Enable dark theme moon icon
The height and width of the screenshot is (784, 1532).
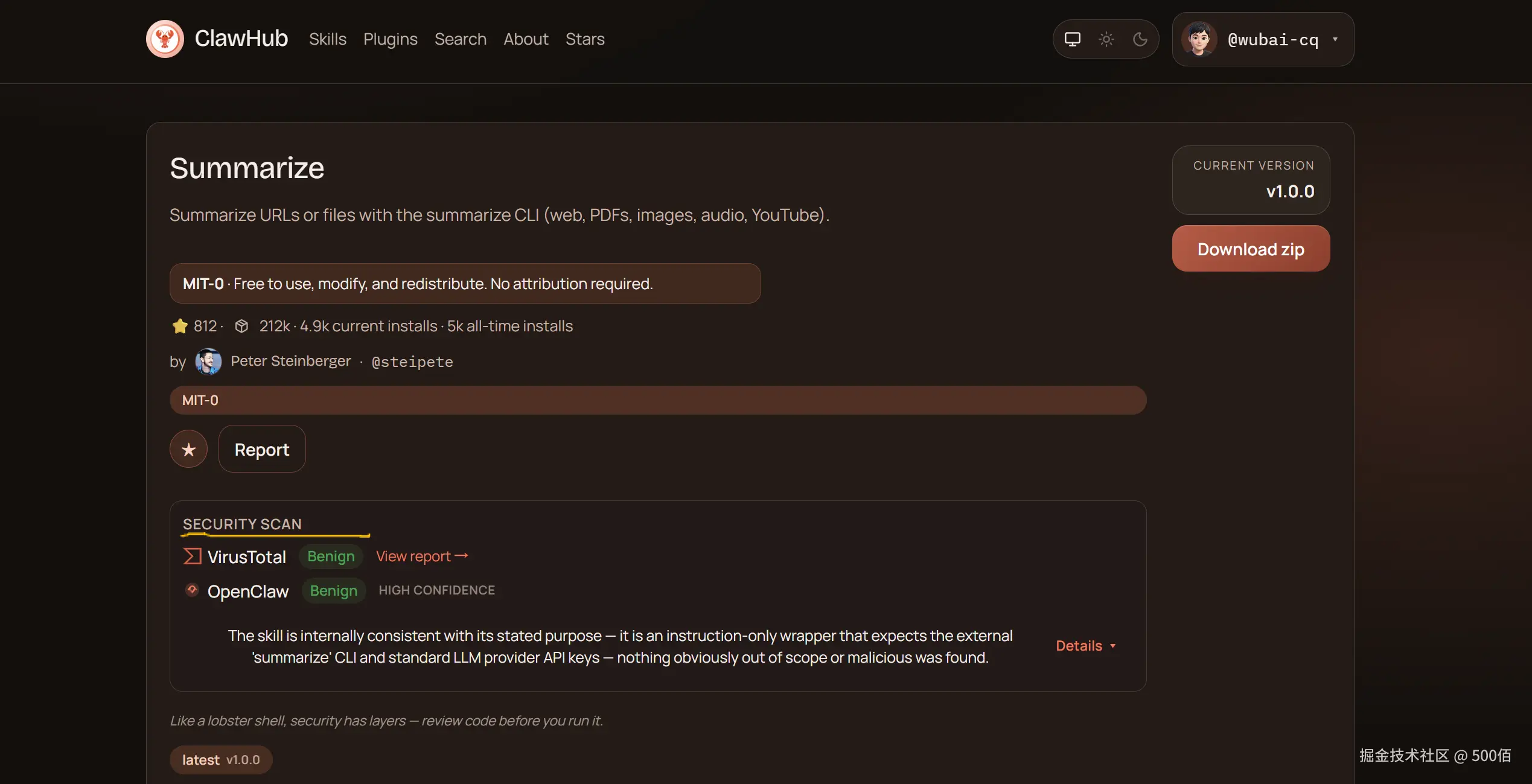(1140, 39)
